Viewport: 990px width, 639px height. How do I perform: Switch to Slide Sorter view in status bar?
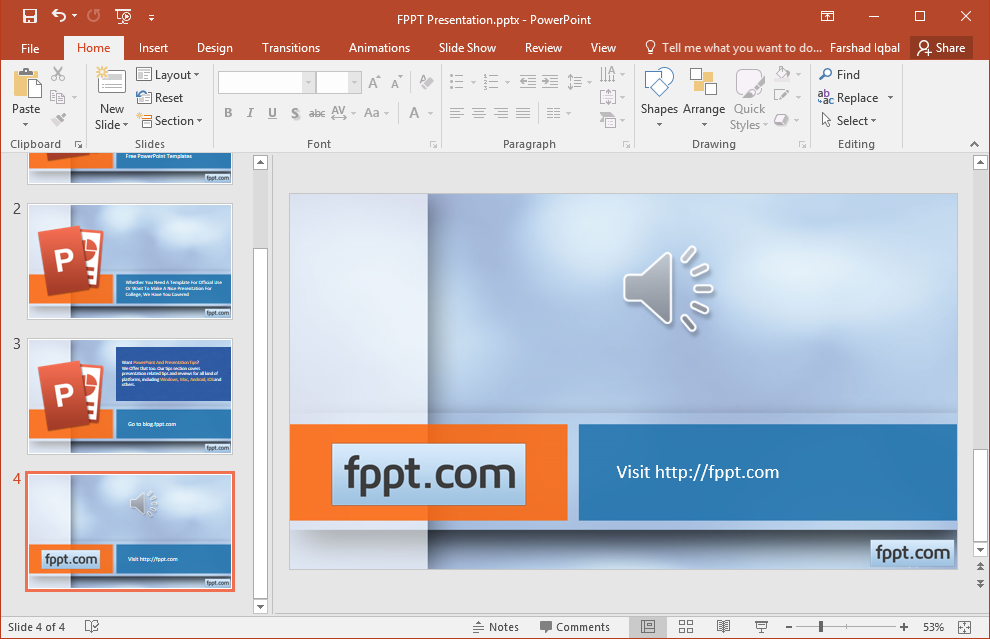(686, 627)
